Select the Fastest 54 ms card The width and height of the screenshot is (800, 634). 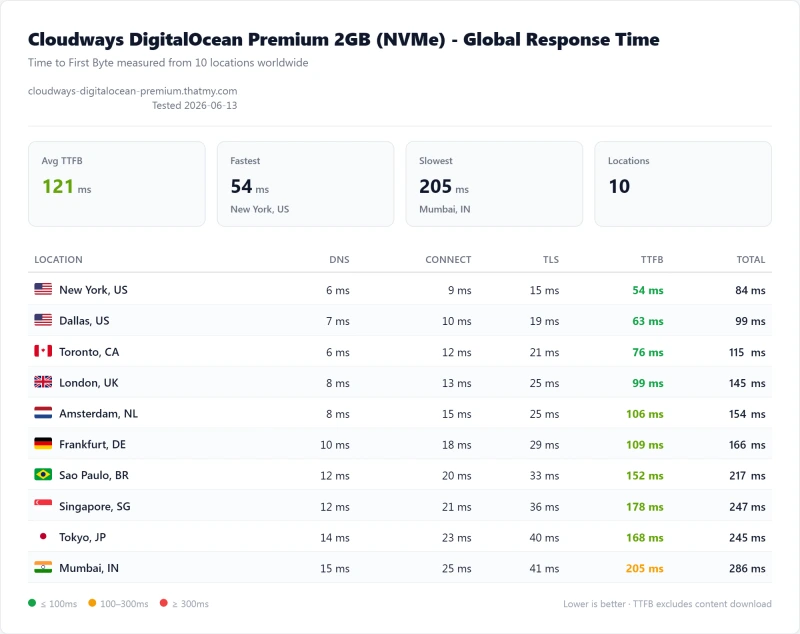(x=306, y=184)
